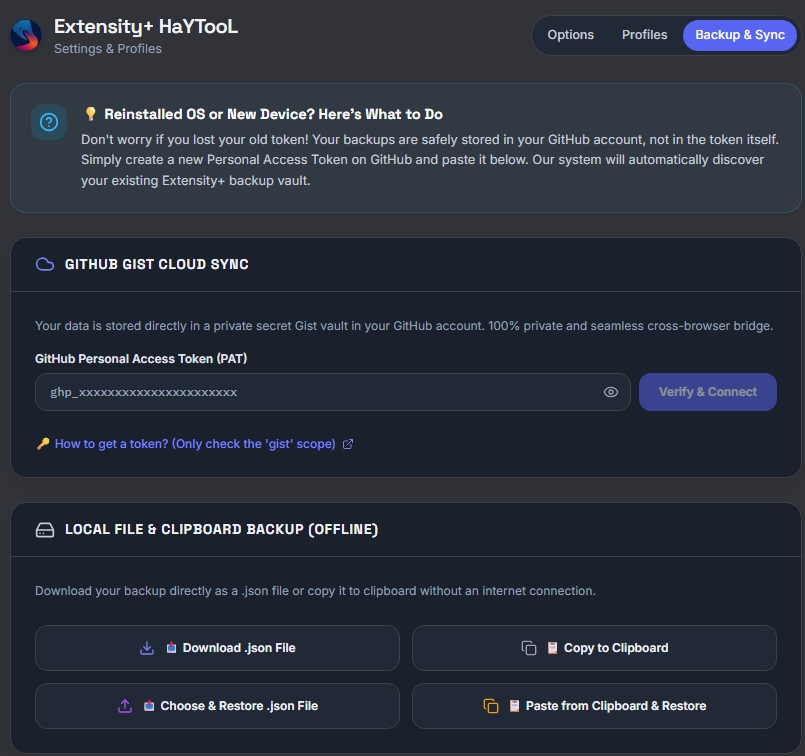The height and width of the screenshot is (756, 805).
Task: Click the cloud icon beside GitHub Gist Cloud Sync
Action: 45,264
